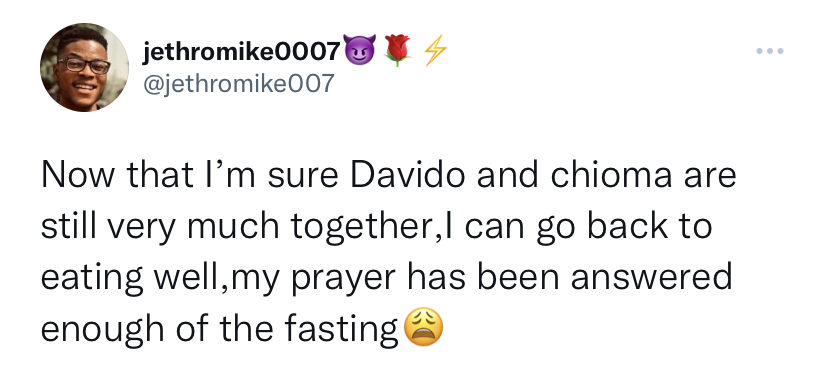Click the word eating in the tweet
This screenshot has height=382, width=828.
pos(92,278)
